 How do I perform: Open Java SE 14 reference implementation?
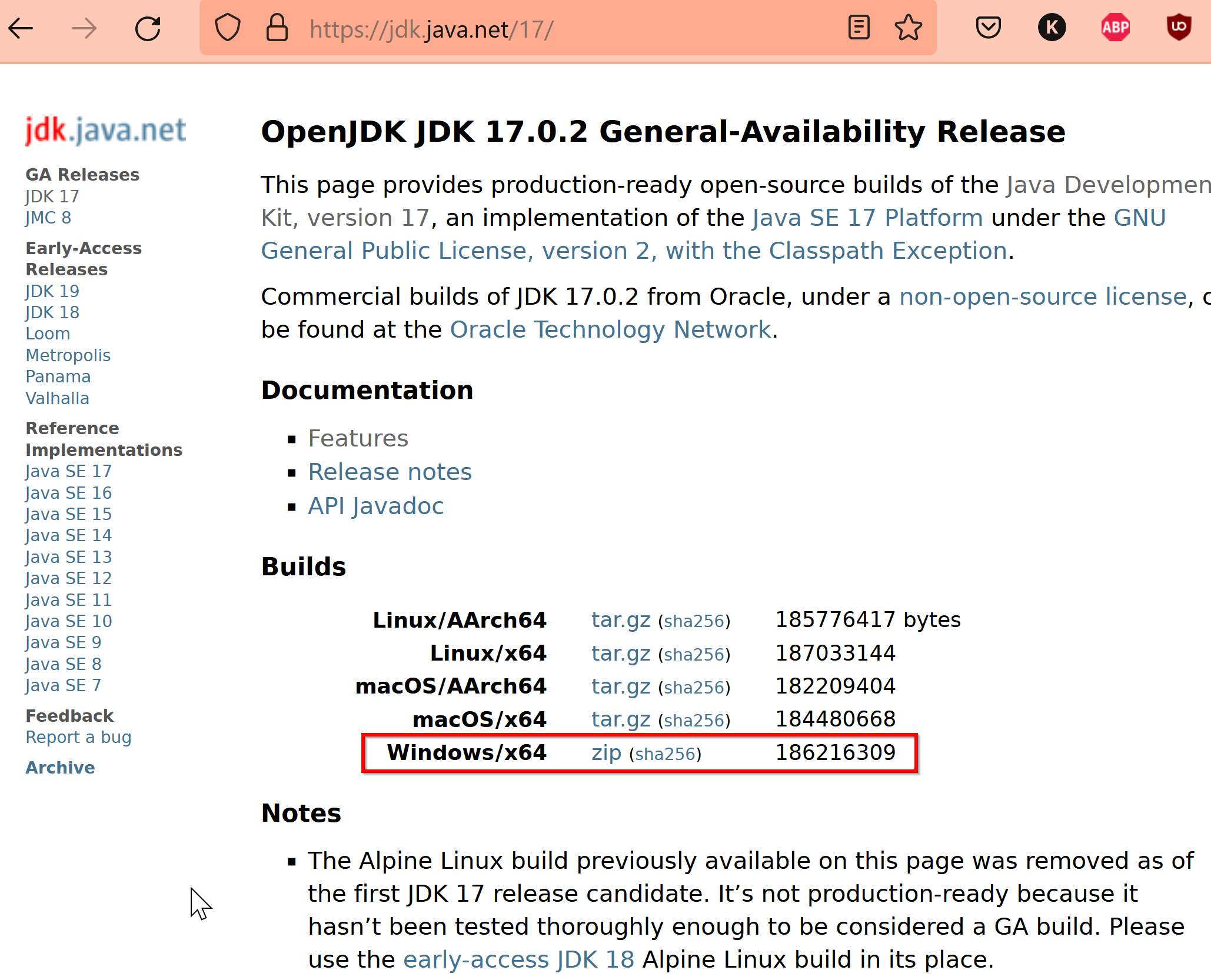(68, 535)
